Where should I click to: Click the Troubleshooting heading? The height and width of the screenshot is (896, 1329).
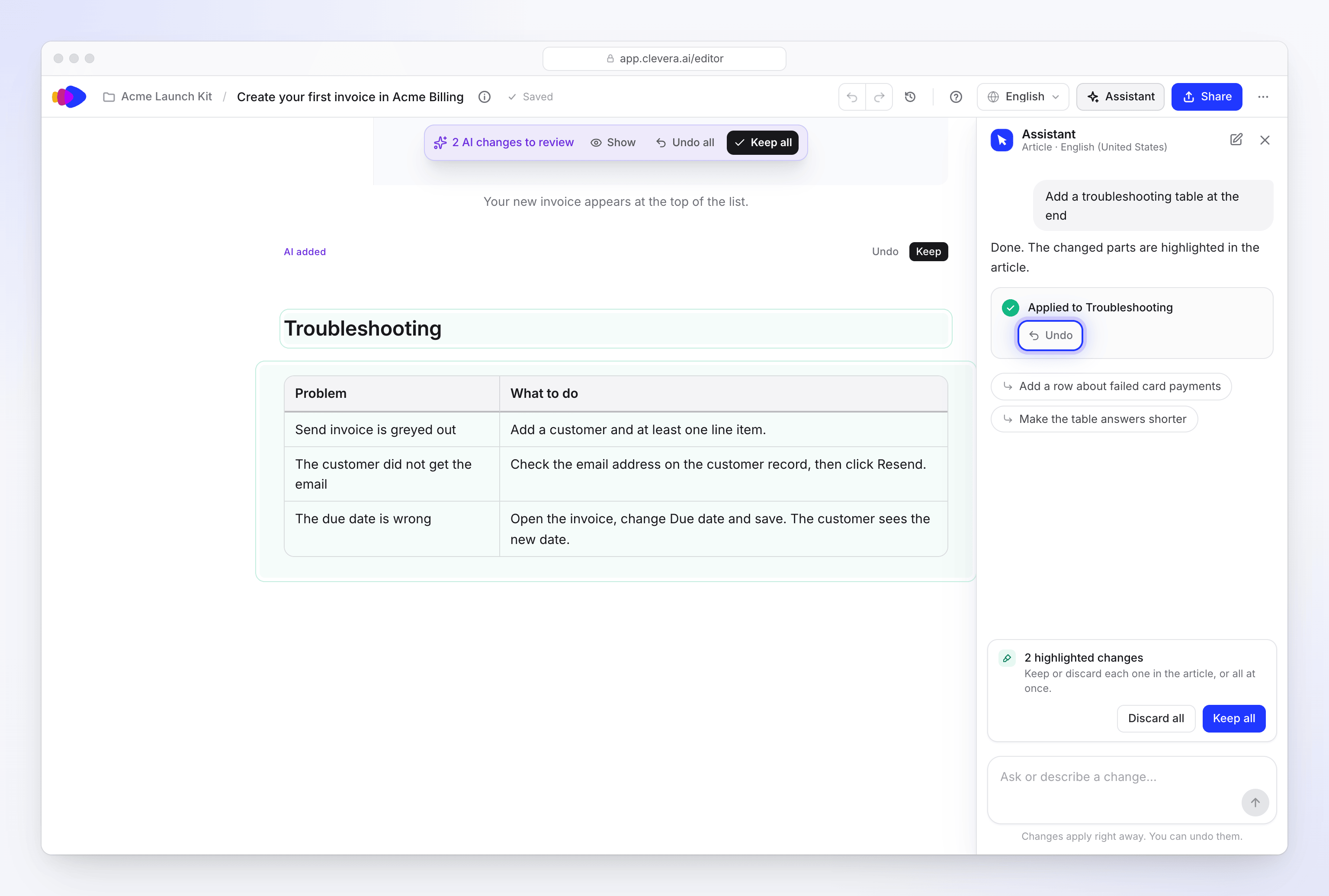pyautogui.click(x=363, y=329)
